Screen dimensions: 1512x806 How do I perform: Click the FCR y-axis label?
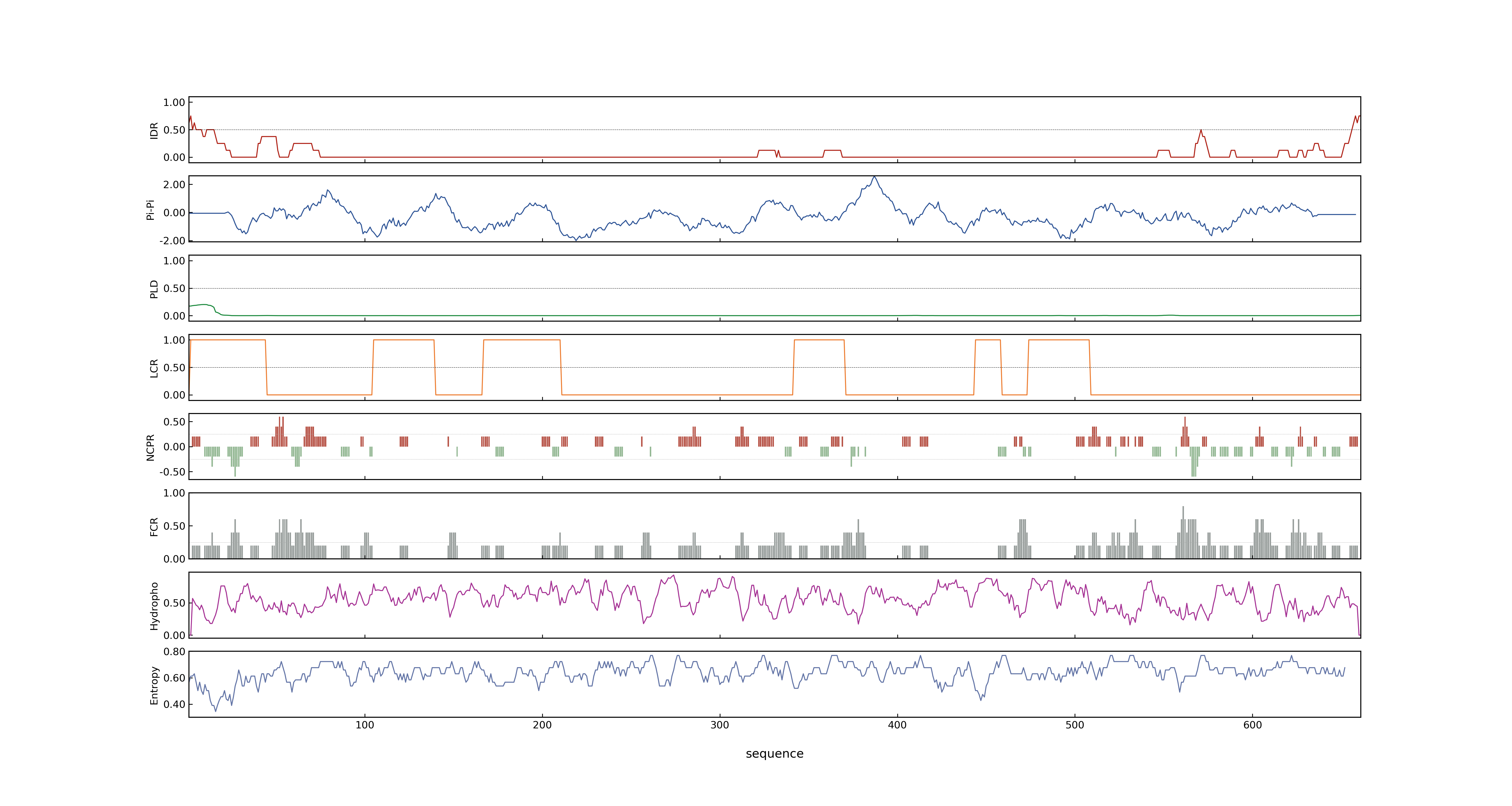[x=154, y=526]
